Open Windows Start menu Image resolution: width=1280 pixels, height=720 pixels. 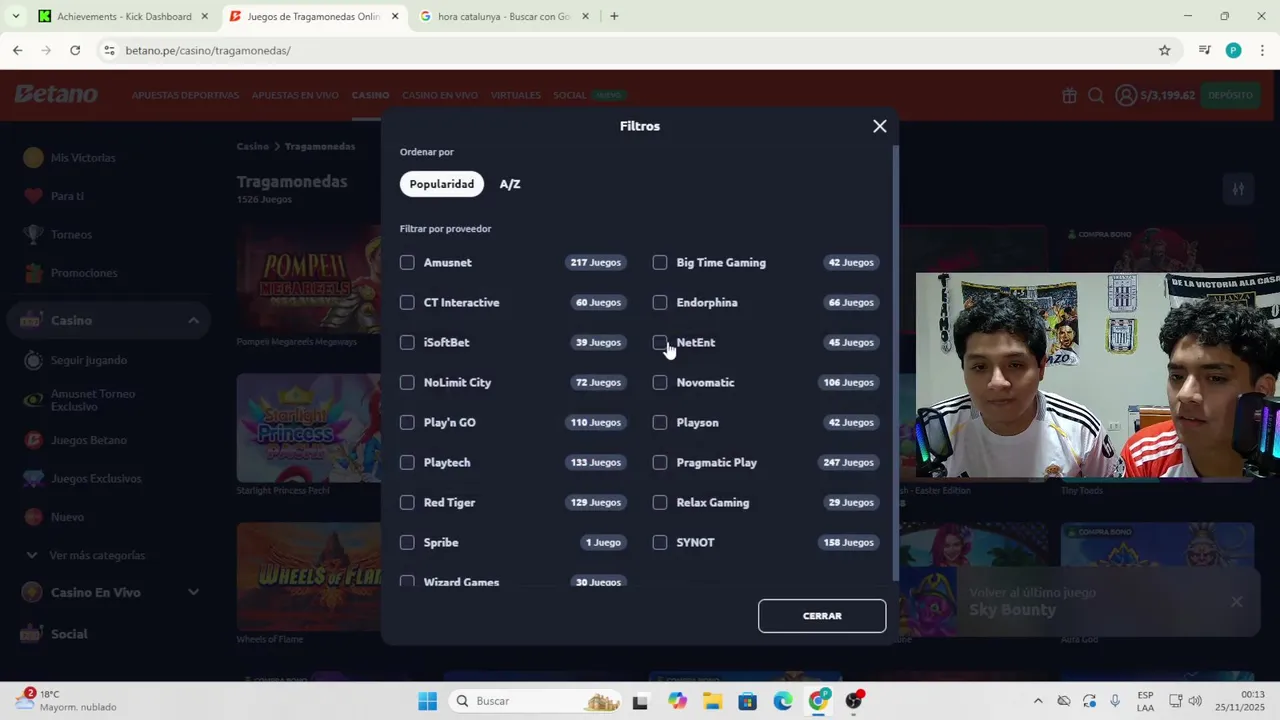[x=428, y=701]
